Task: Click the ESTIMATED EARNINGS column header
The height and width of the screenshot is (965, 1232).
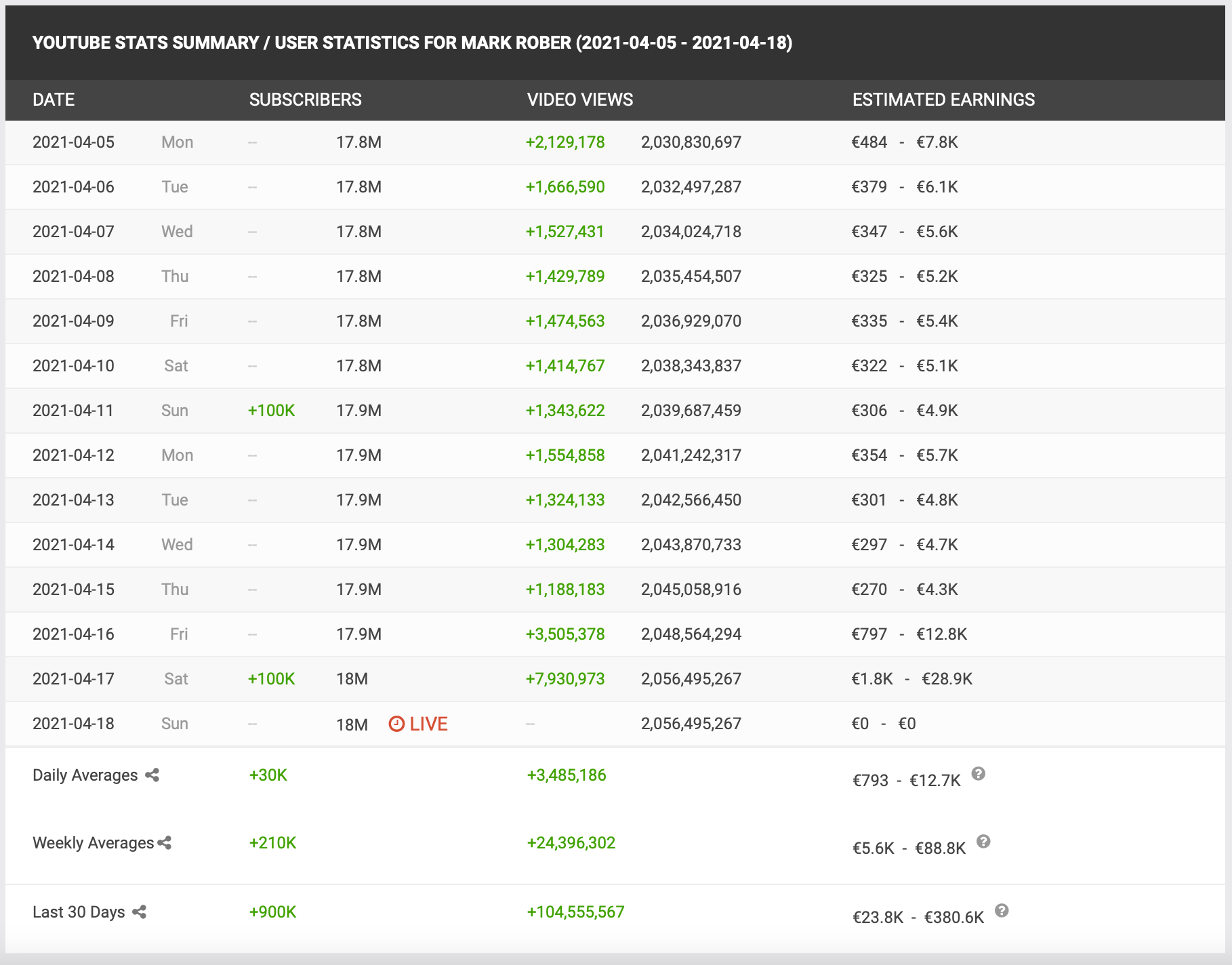Action: coord(943,100)
